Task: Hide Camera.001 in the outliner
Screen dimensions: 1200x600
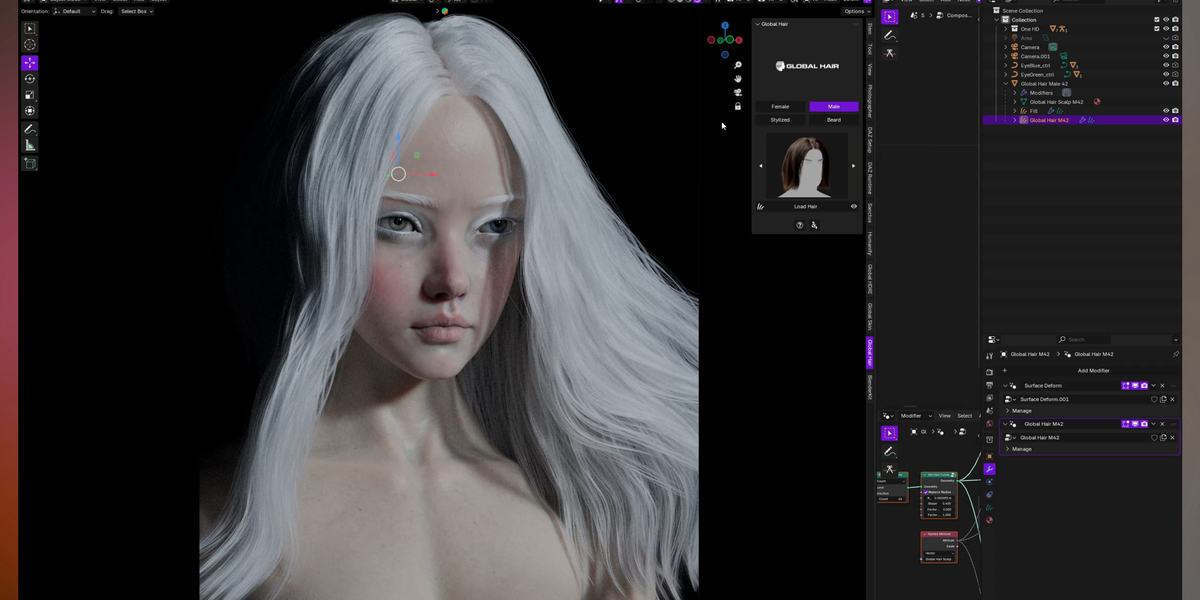Action: pyautogui.click(x=1166, y=56)
